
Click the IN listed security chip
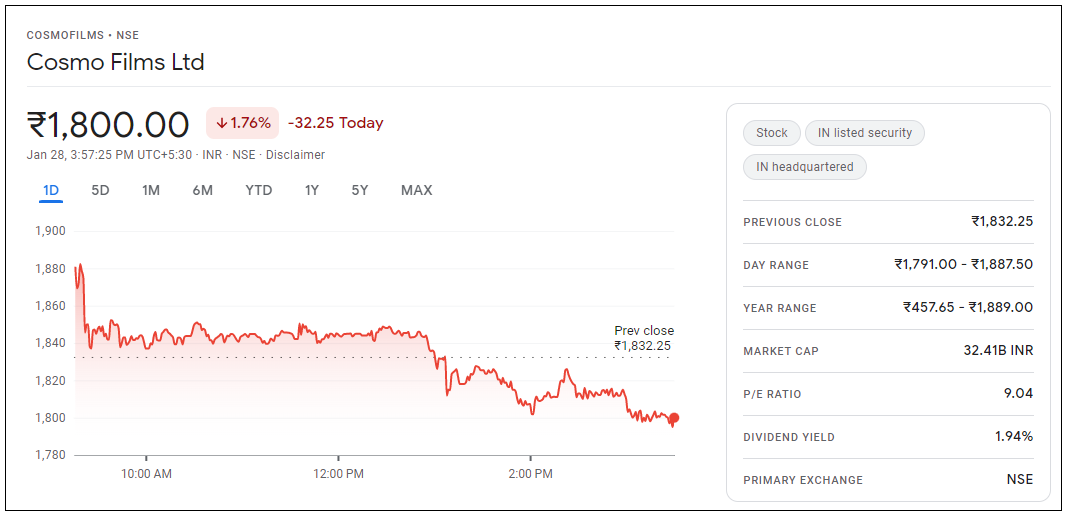pos(865,133)
